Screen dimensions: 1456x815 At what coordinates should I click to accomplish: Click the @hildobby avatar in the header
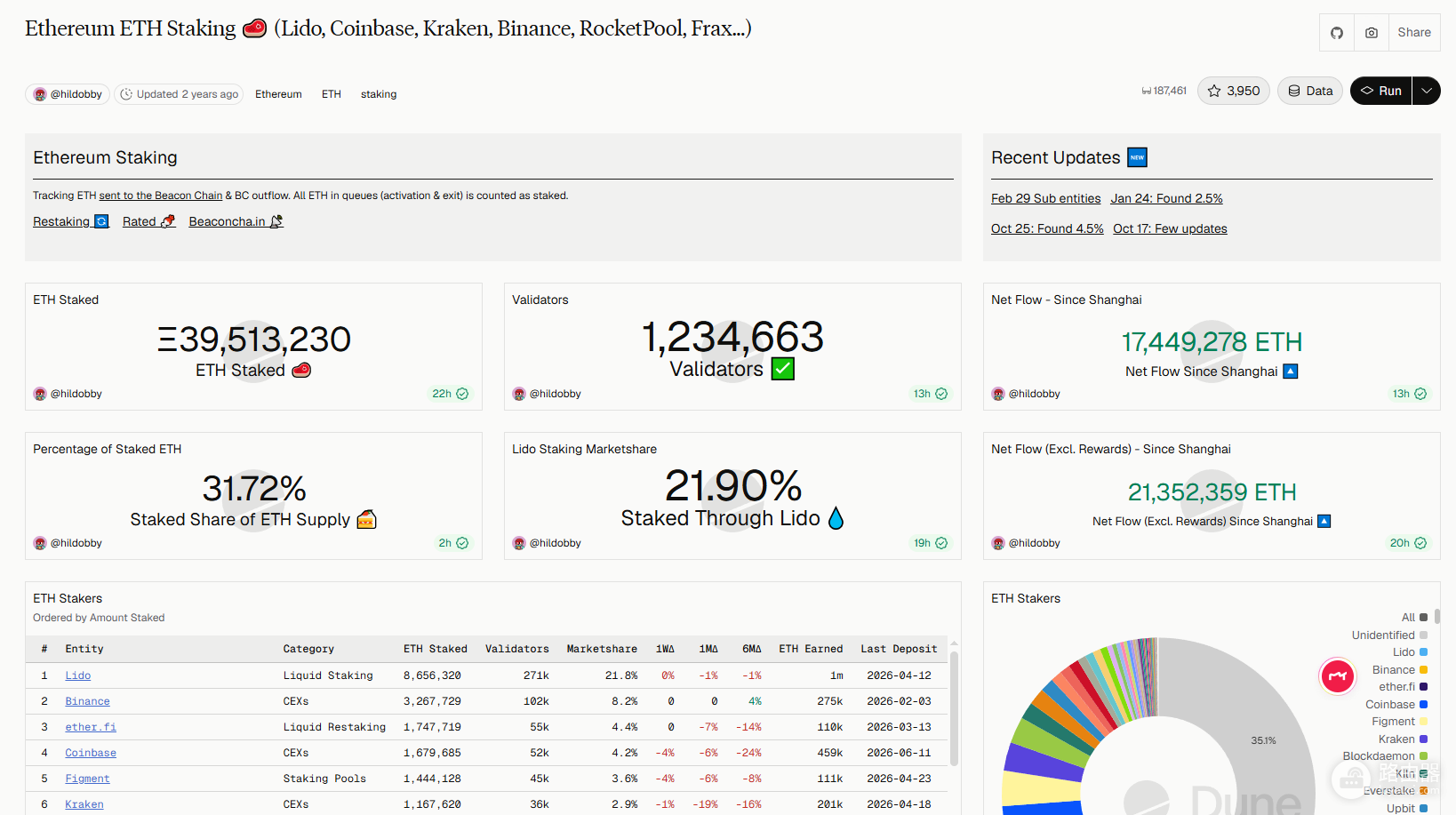click(40, 94)
